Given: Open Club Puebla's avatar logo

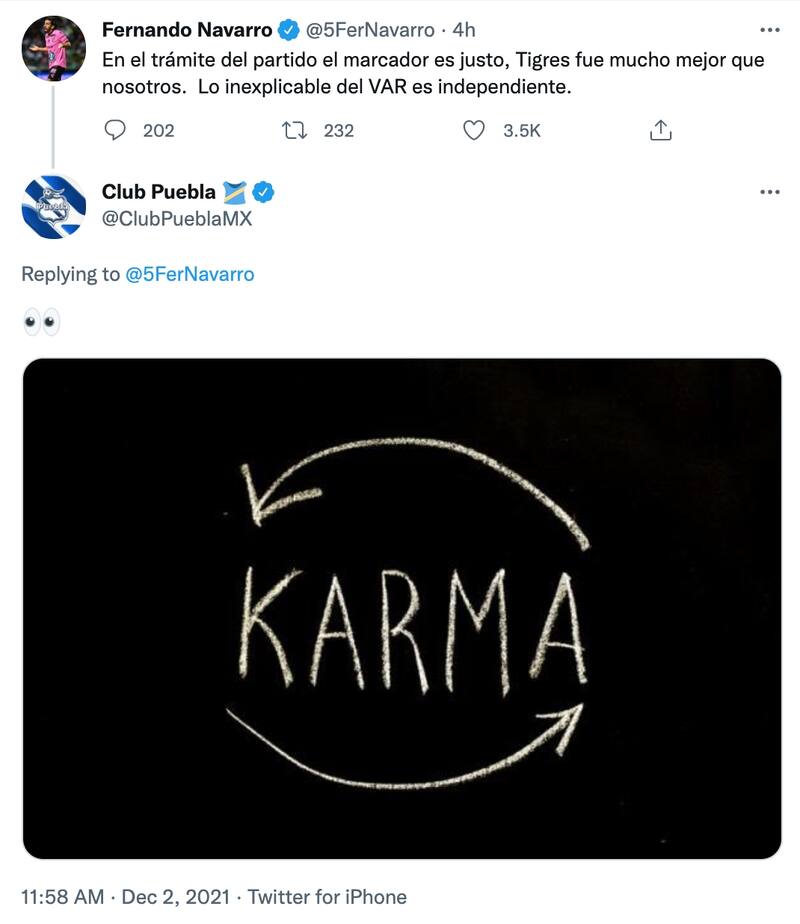Looking at the screenshot, I should pos(54,207).
